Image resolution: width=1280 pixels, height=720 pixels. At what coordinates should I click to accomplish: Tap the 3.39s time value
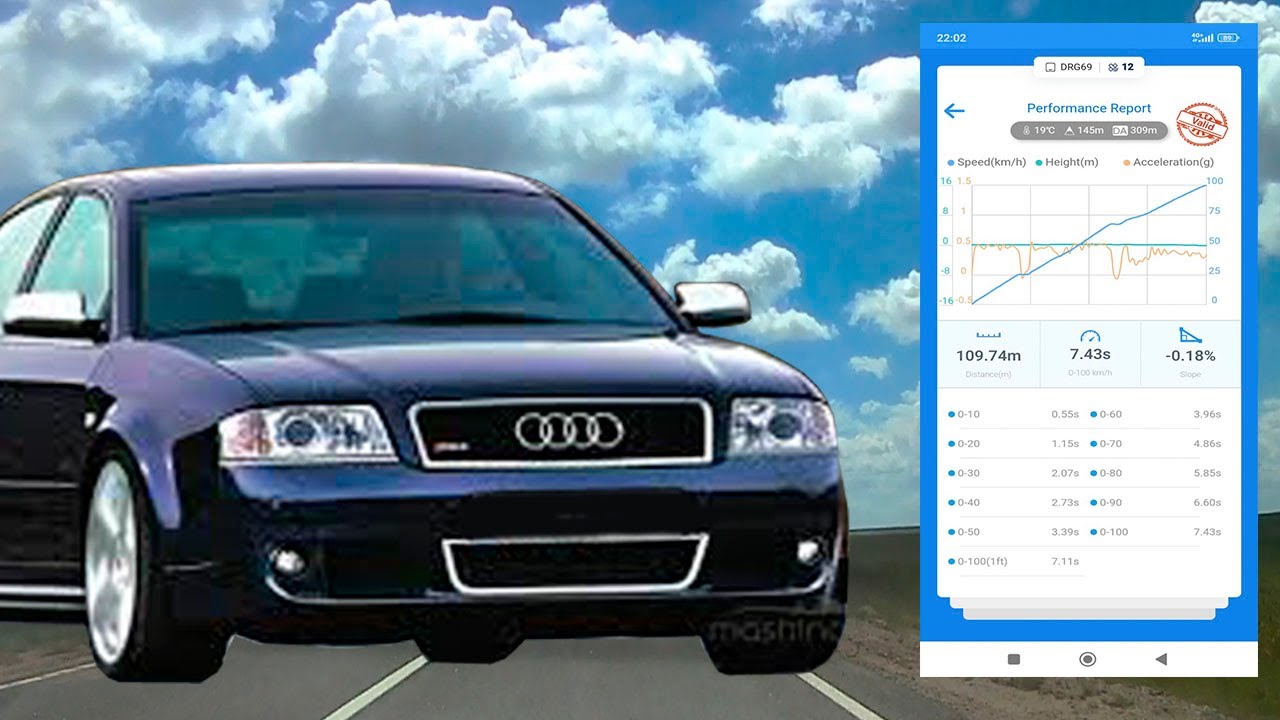pos(1065,532)
